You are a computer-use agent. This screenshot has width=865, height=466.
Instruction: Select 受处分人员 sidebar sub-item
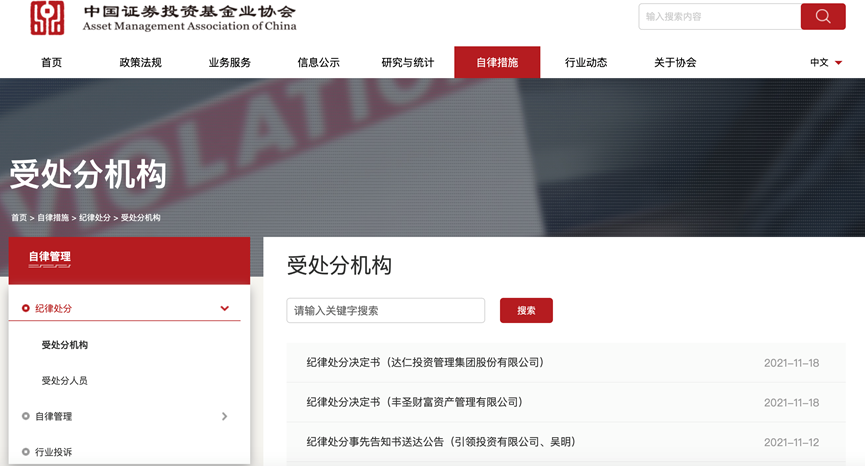coord(65,381)
